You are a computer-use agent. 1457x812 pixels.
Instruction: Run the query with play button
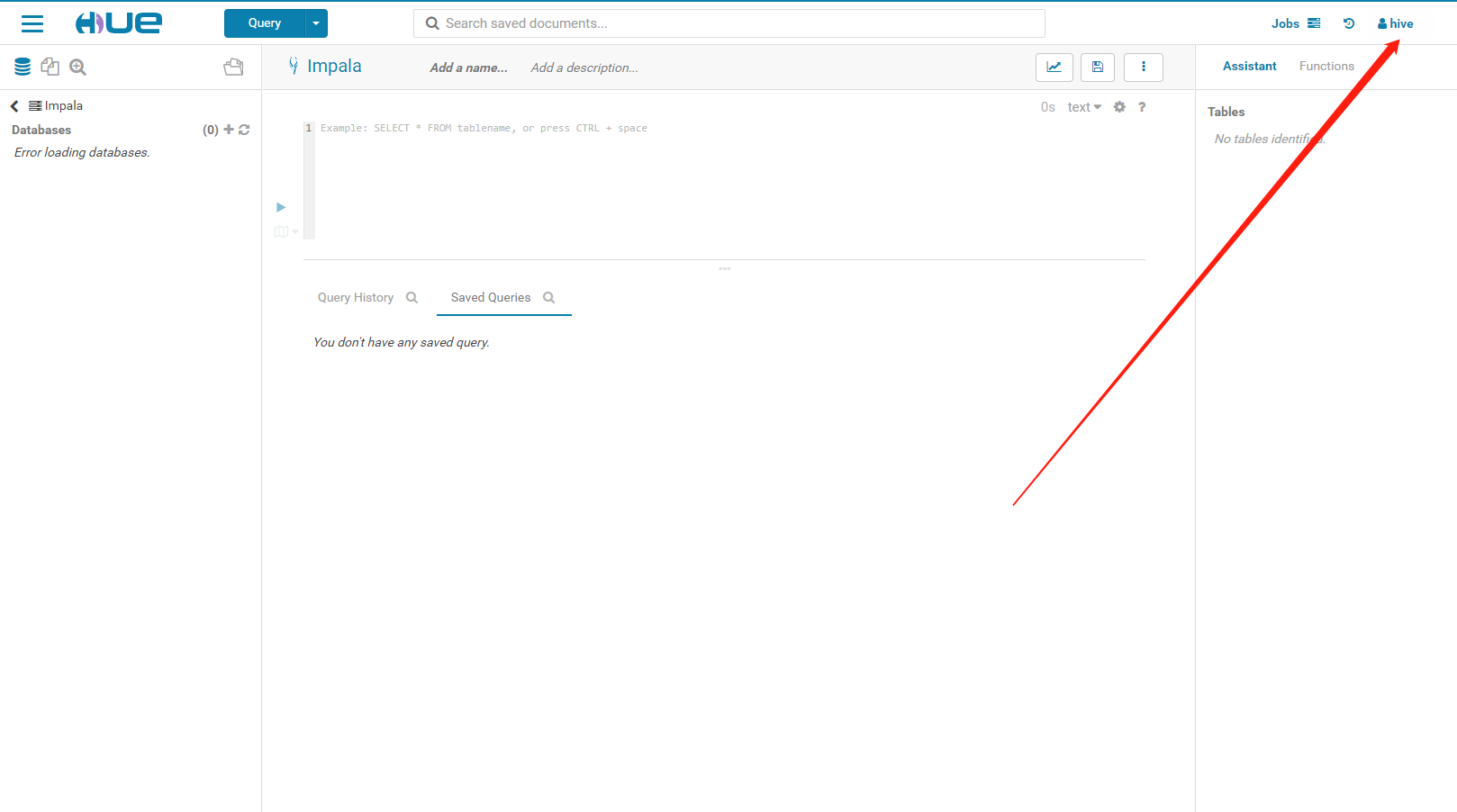(x=281, y=207)
